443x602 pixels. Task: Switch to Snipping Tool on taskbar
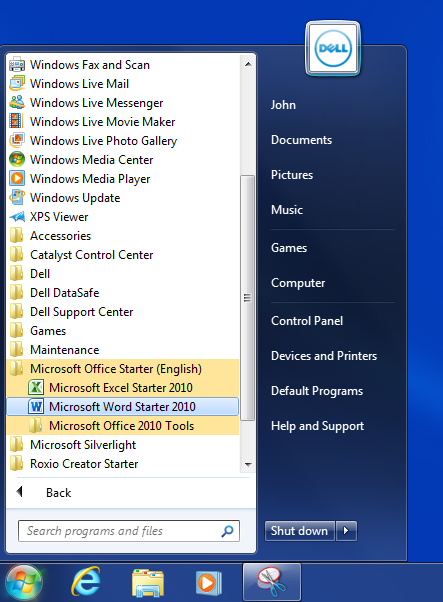pos(272,582)
